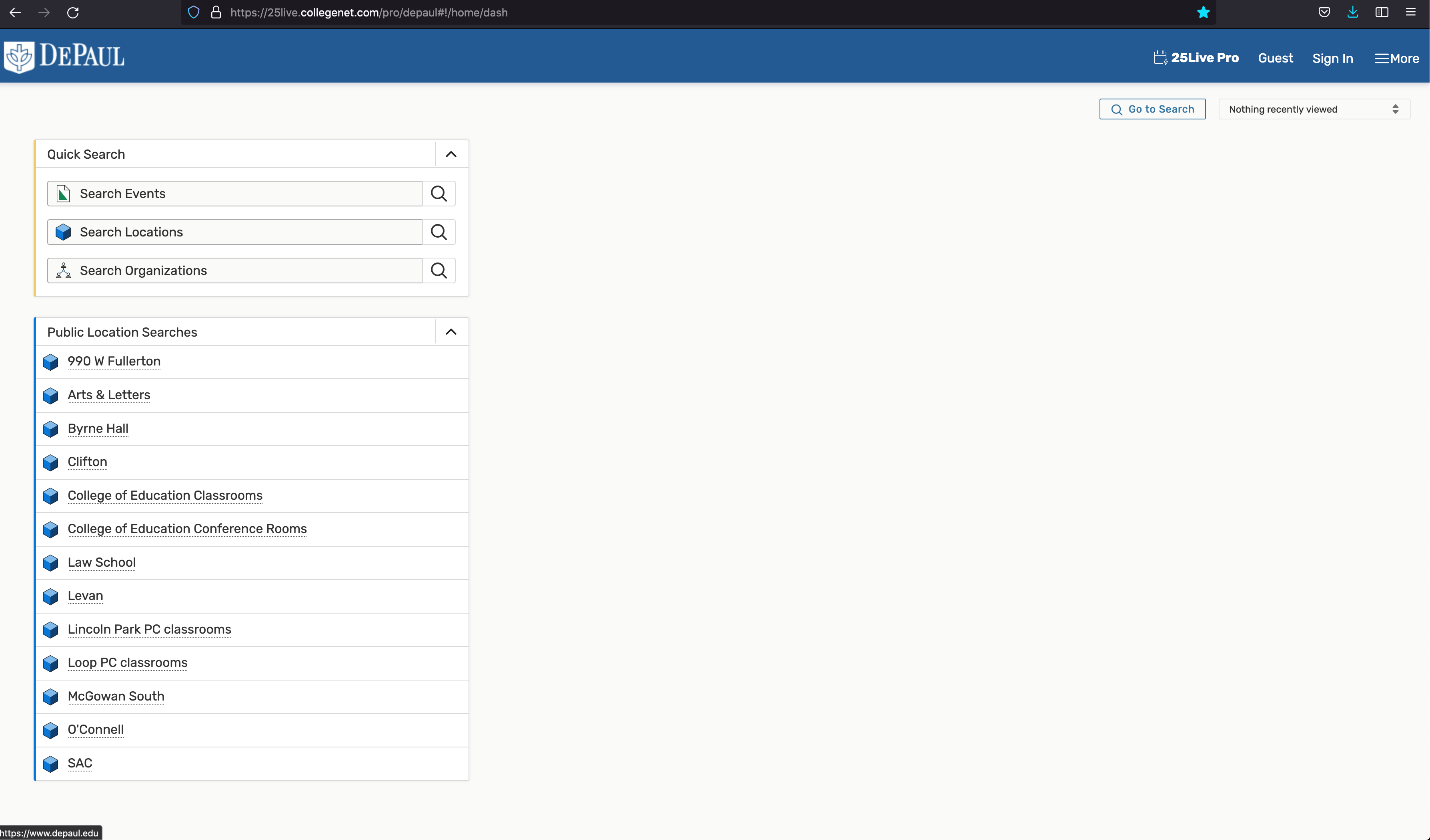Open the Law School location search
Screen dimensions: 1430x840
point(102,563)
